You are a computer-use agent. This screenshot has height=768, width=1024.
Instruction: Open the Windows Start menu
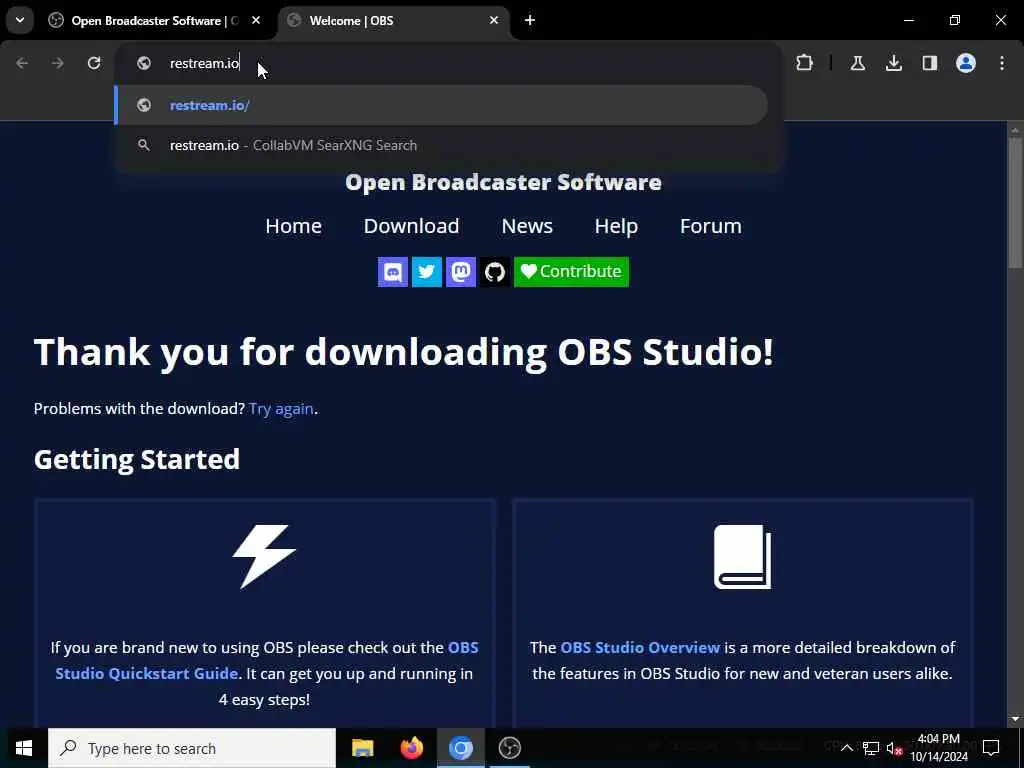click(x=24, y=748)
